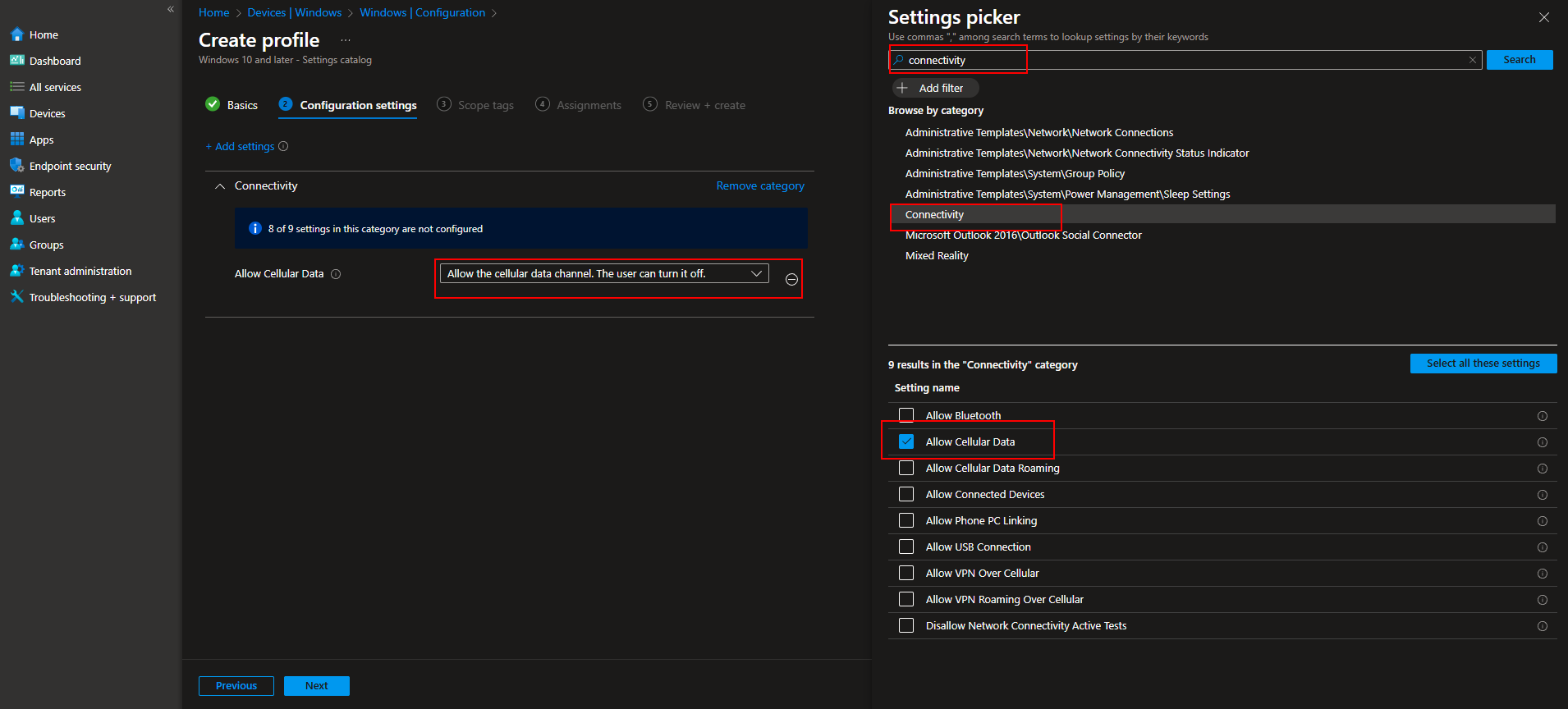Click the + Add settings link

[x=240, y=146]
